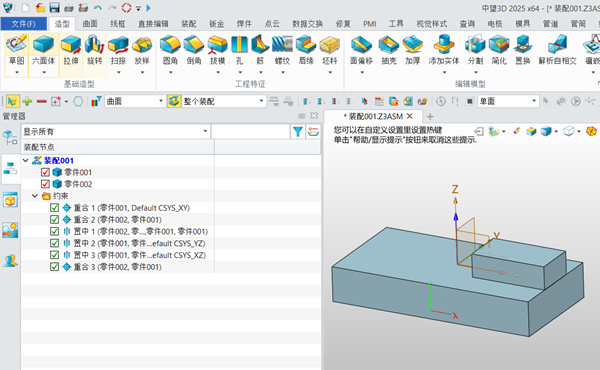Switch to the 装配 ribbon tab
Viewport: 600px width, 370px height.
[189, 24]
